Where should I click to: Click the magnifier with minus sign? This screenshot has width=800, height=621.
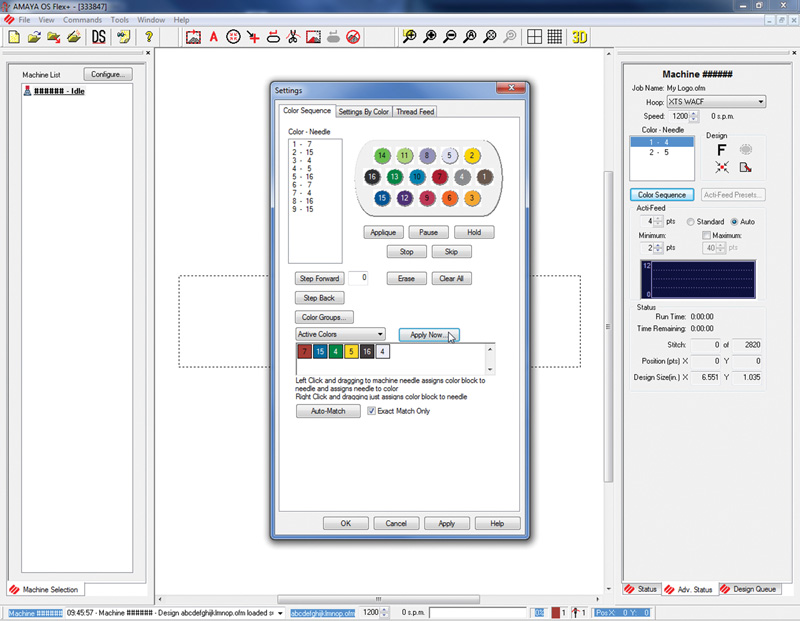pyautogui.click(x=449, y=37)
